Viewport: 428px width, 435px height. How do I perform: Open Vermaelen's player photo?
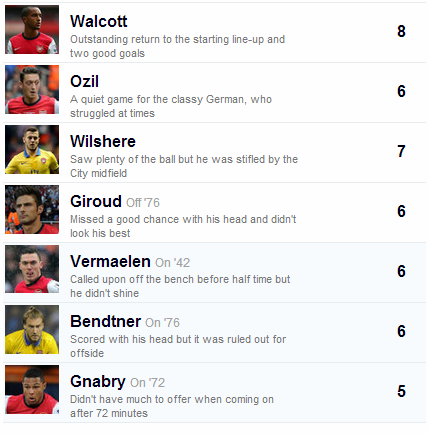tap(32, 269)
